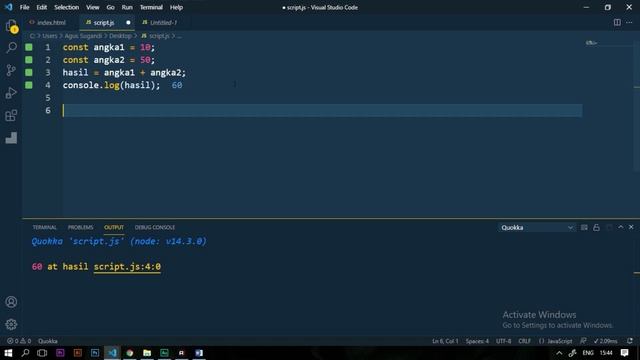Switch to the TERMINAL panel tab

pyautogui.click(x=44, y=227)
